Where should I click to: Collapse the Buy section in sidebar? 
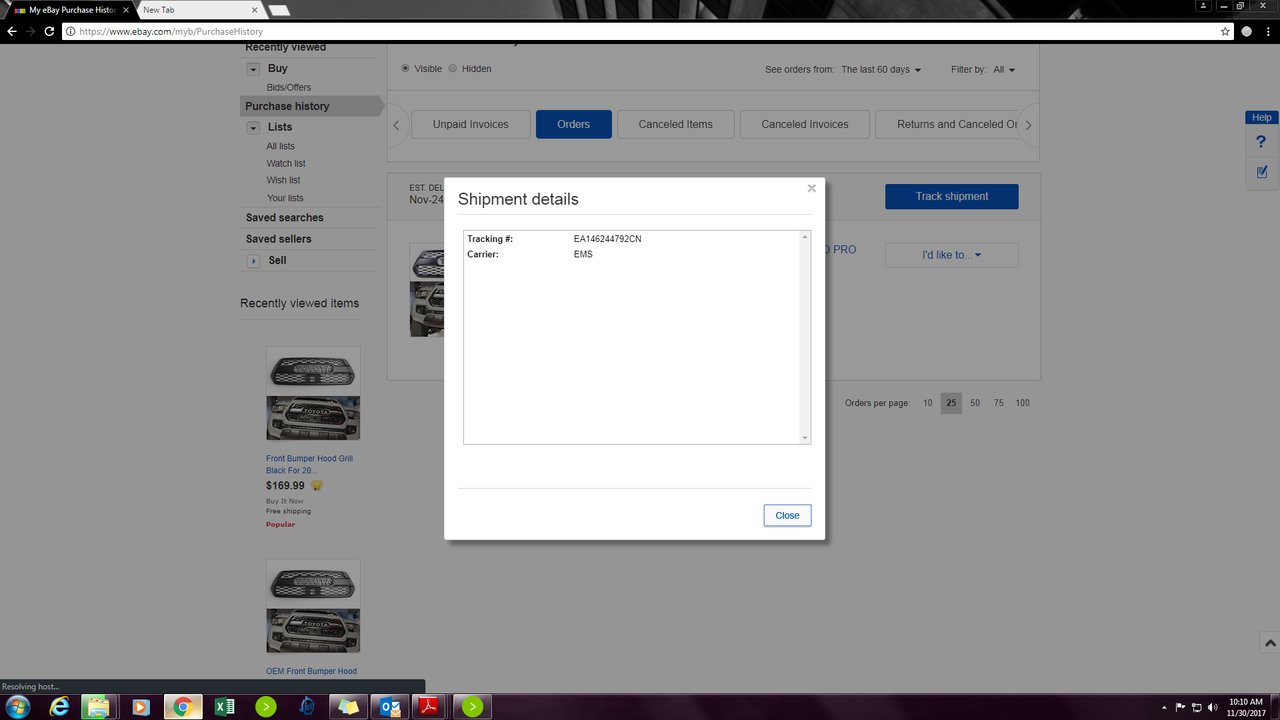coord(254,69)
